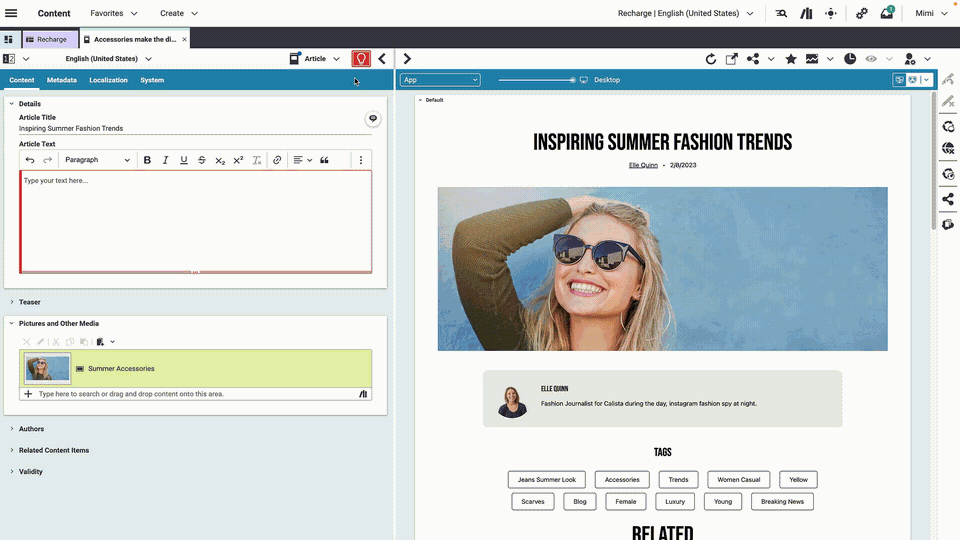
Task: Open the preview in a new window
Action: click(x=732, y=59)
